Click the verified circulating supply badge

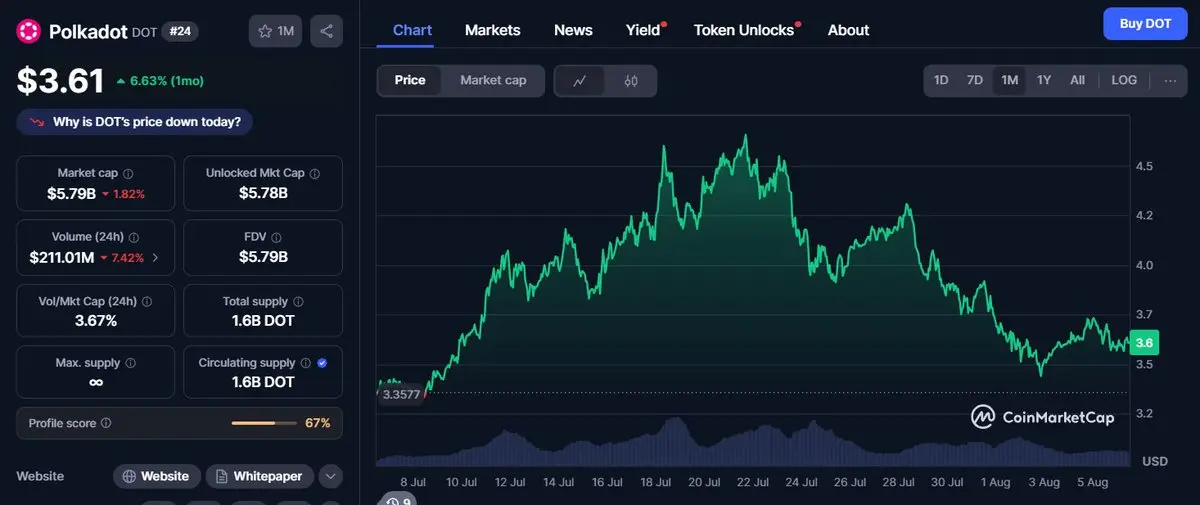click(x=322, y=363)
